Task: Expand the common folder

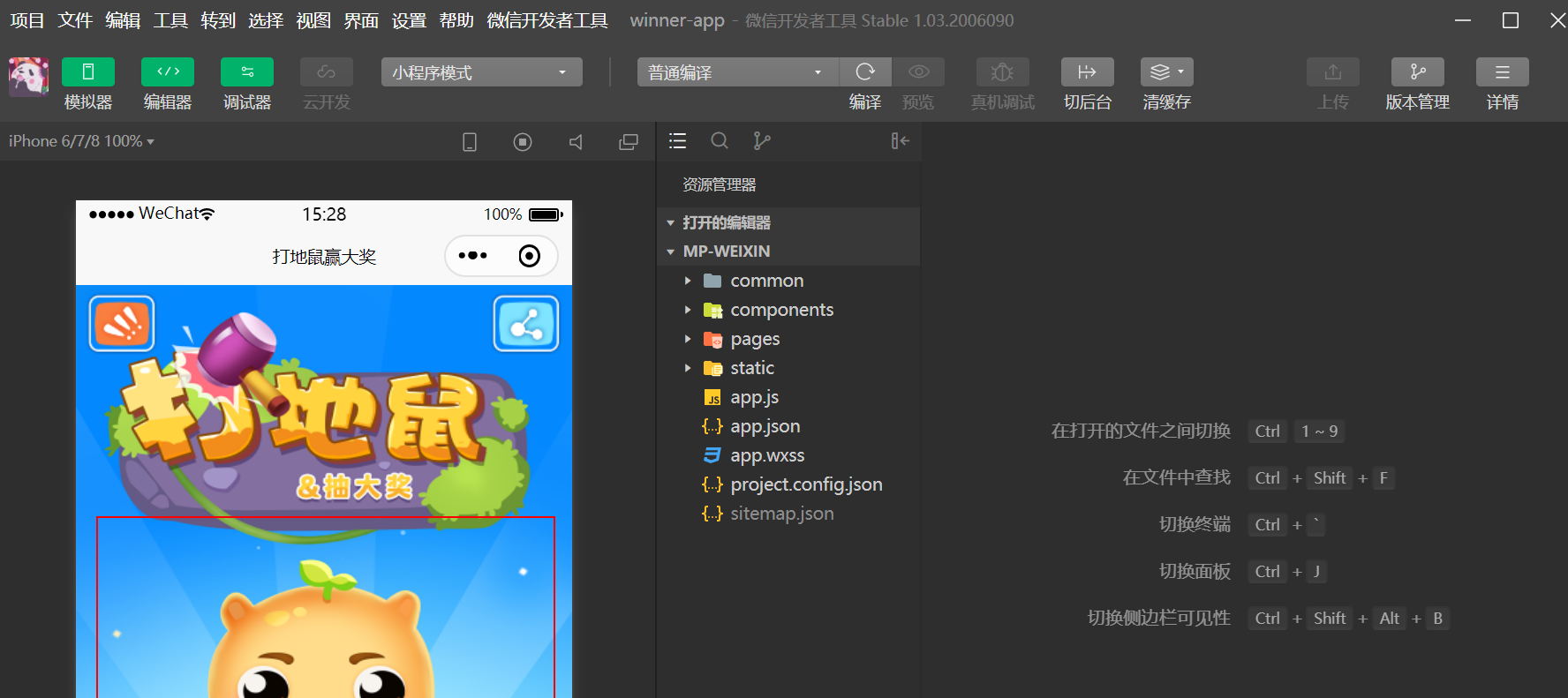Action: (x=788, y=281)
